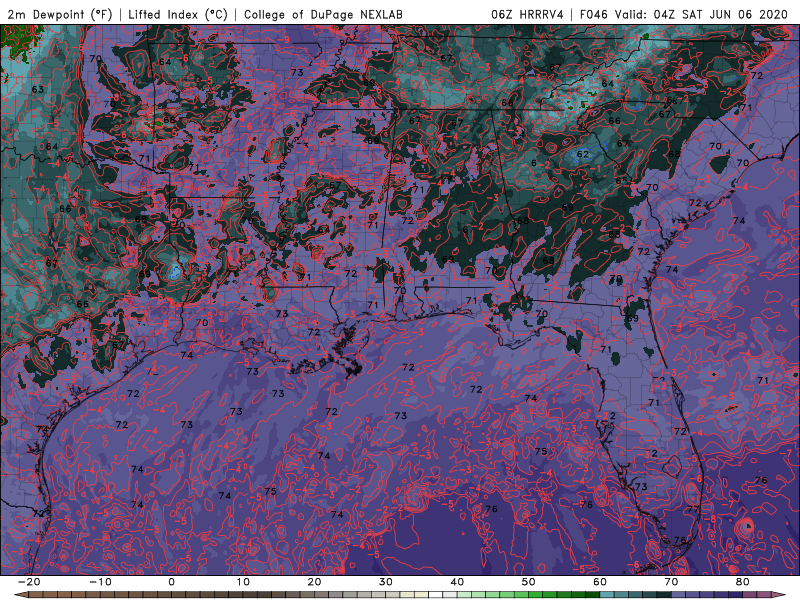Click the '50' color scale label
This screenshot has height=600, width=800.
pos(529,582)
